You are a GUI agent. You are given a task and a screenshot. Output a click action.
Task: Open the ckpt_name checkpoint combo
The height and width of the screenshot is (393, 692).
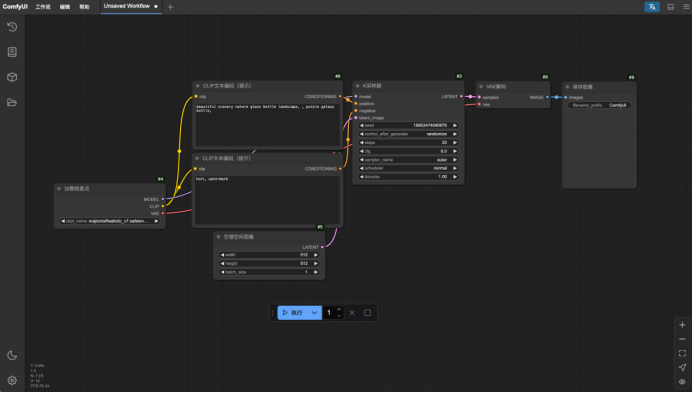(109, 221)
